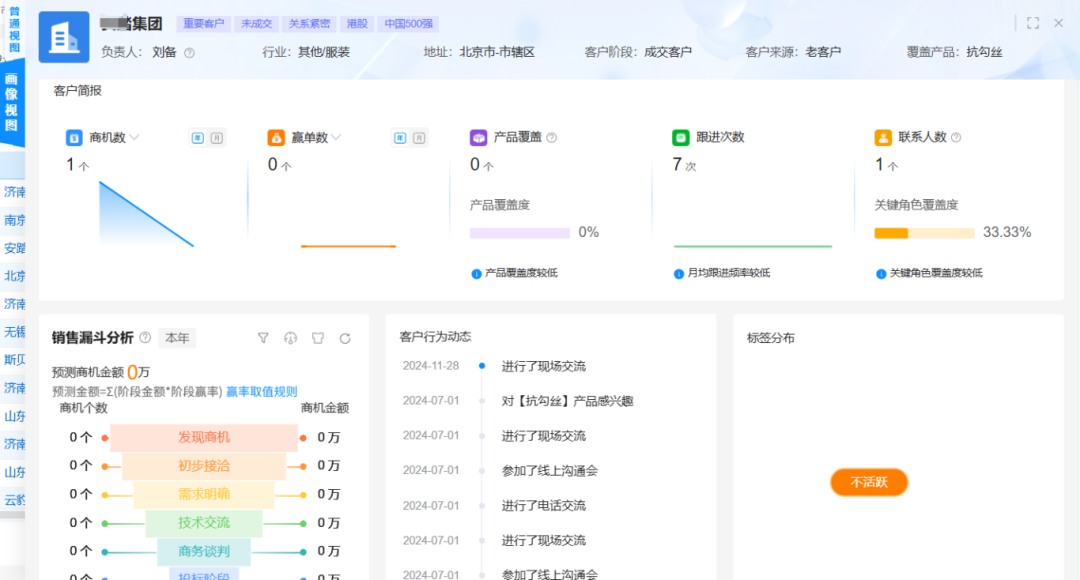The height and width of the screenshot is (580, 1080).
Task: Click the green 跟进次数 panel icon
Action: 680,137
